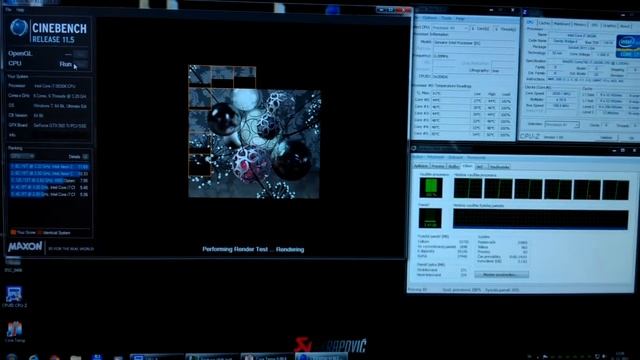This screenshot has width=640, height=360.
Task: Open the Users tab in Task Manager
Action: (x=499, y=167)
